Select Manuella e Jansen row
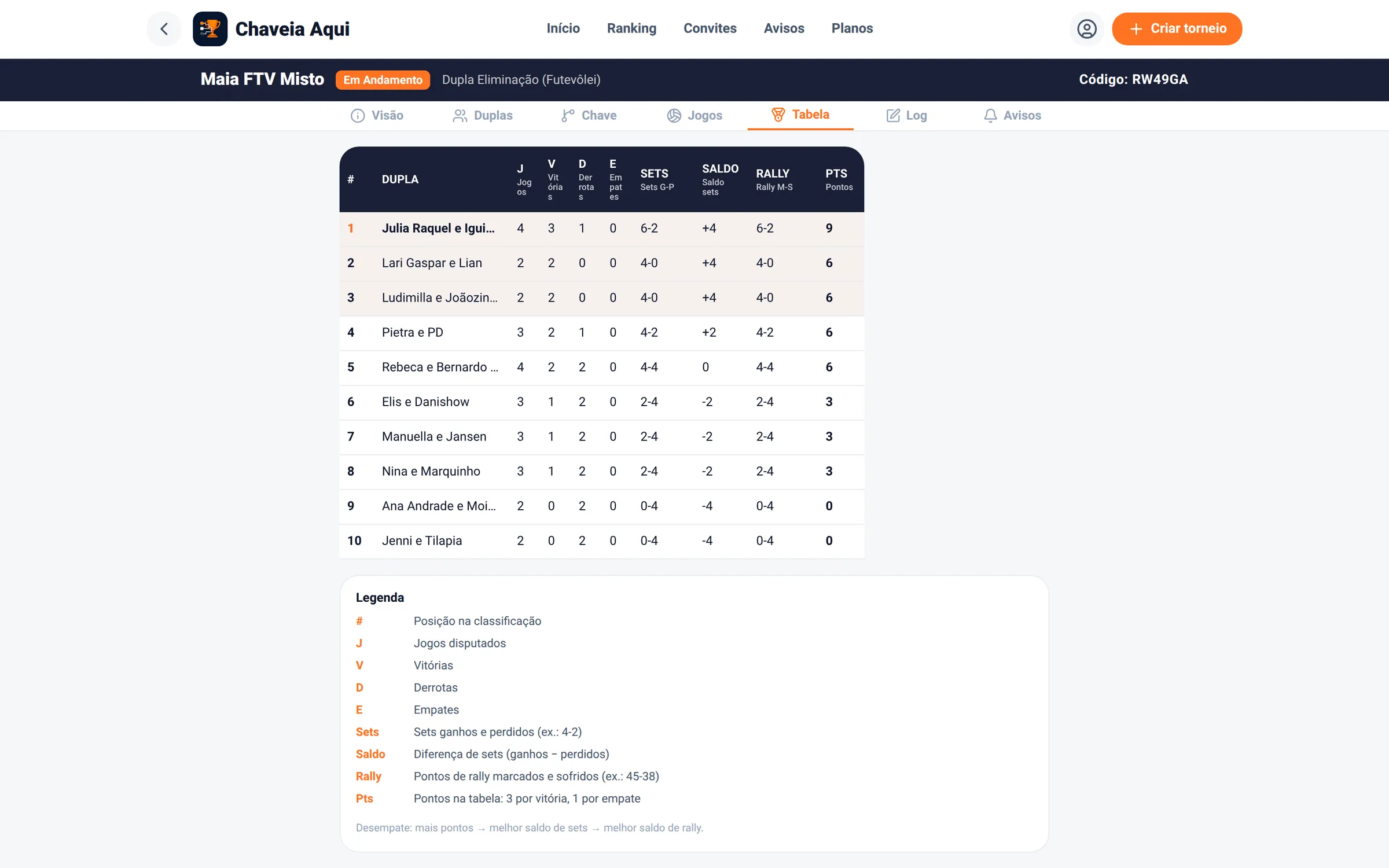 click(x=601, y=437)
